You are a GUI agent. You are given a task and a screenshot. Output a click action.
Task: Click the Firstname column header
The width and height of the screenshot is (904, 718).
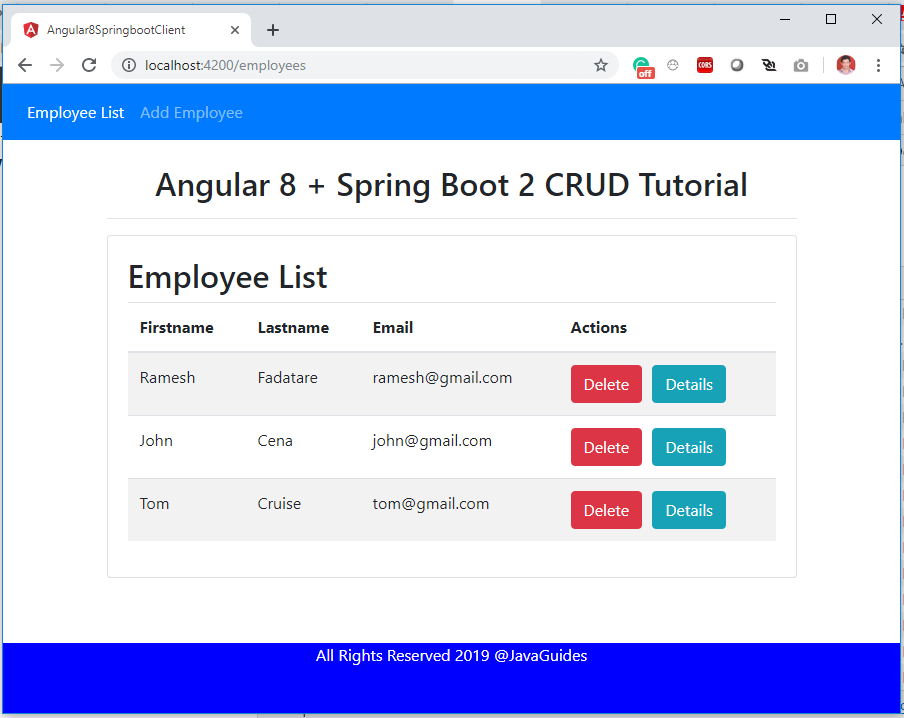point(176,328)
